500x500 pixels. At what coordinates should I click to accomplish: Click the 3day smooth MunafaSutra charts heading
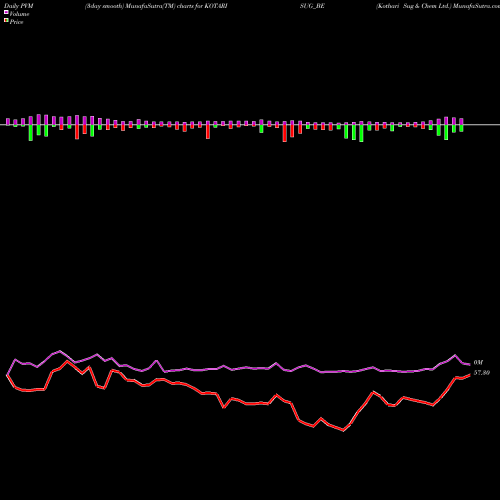pos(156,6)
